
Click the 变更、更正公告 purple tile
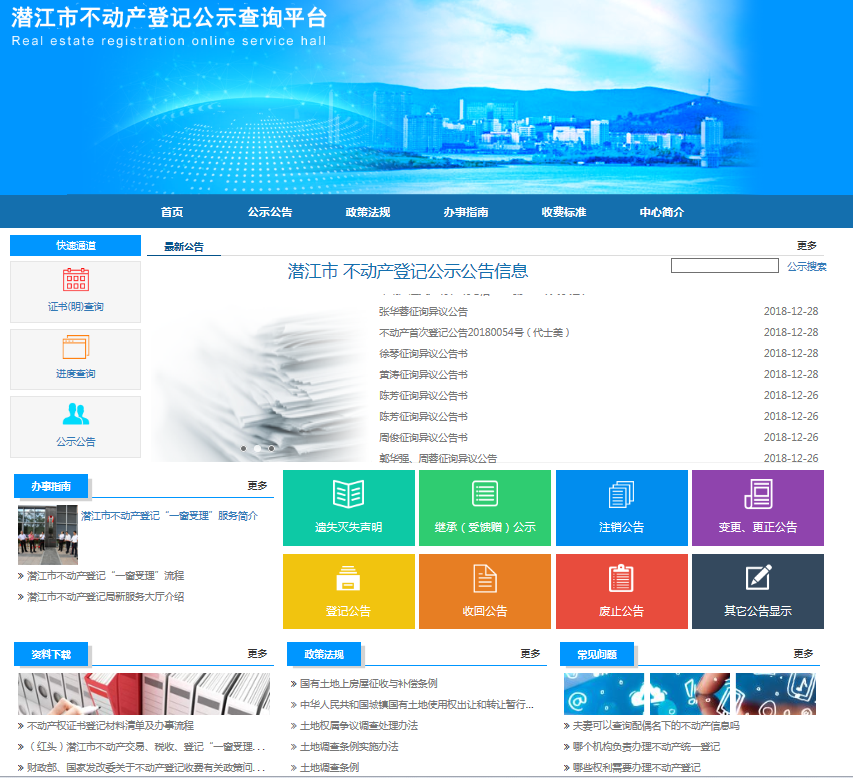tap(757, 508)
